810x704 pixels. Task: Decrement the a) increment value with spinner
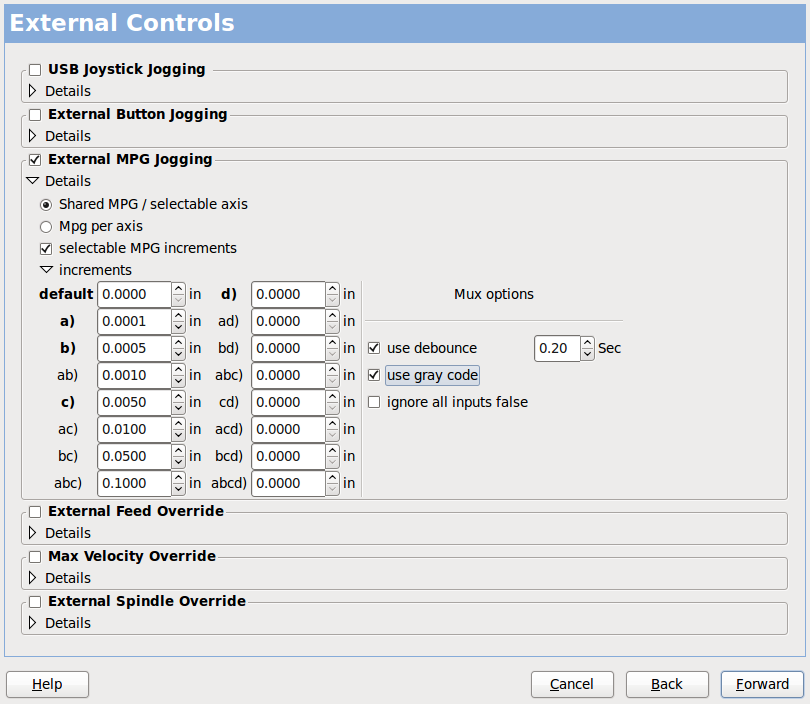(178, 326)
